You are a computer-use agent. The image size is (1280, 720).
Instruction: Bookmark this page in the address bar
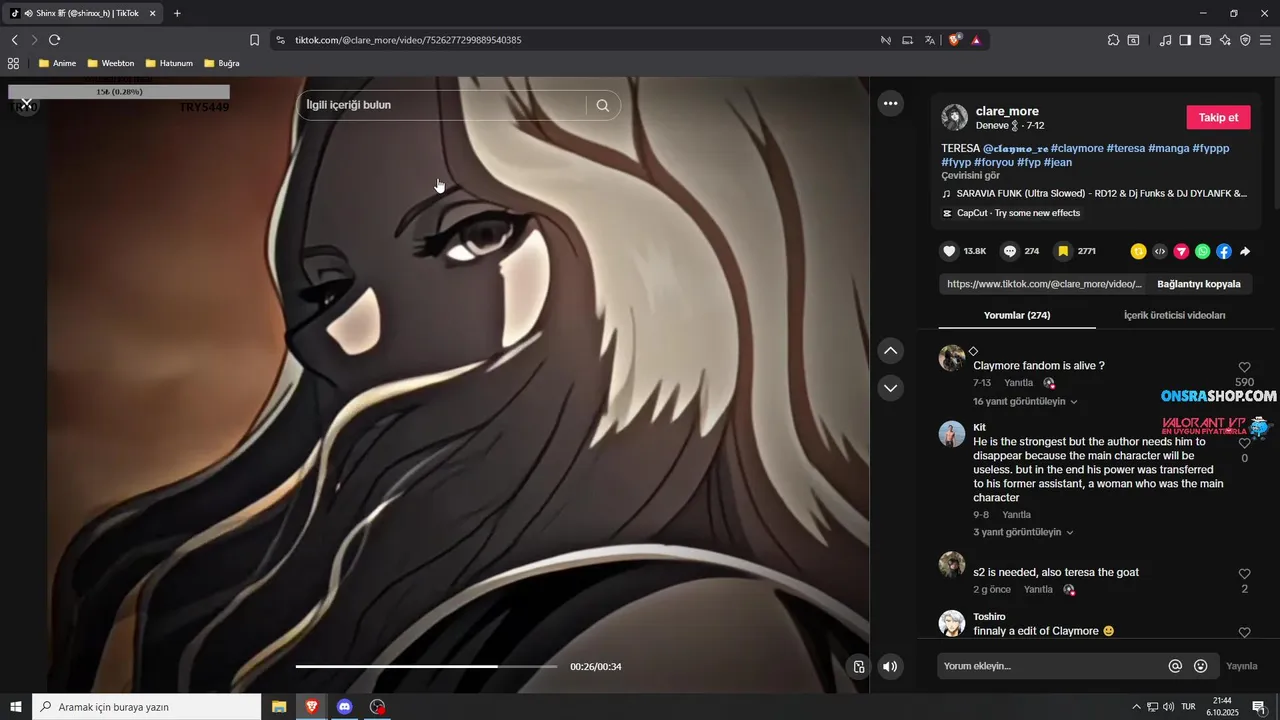tap(254, 40)
